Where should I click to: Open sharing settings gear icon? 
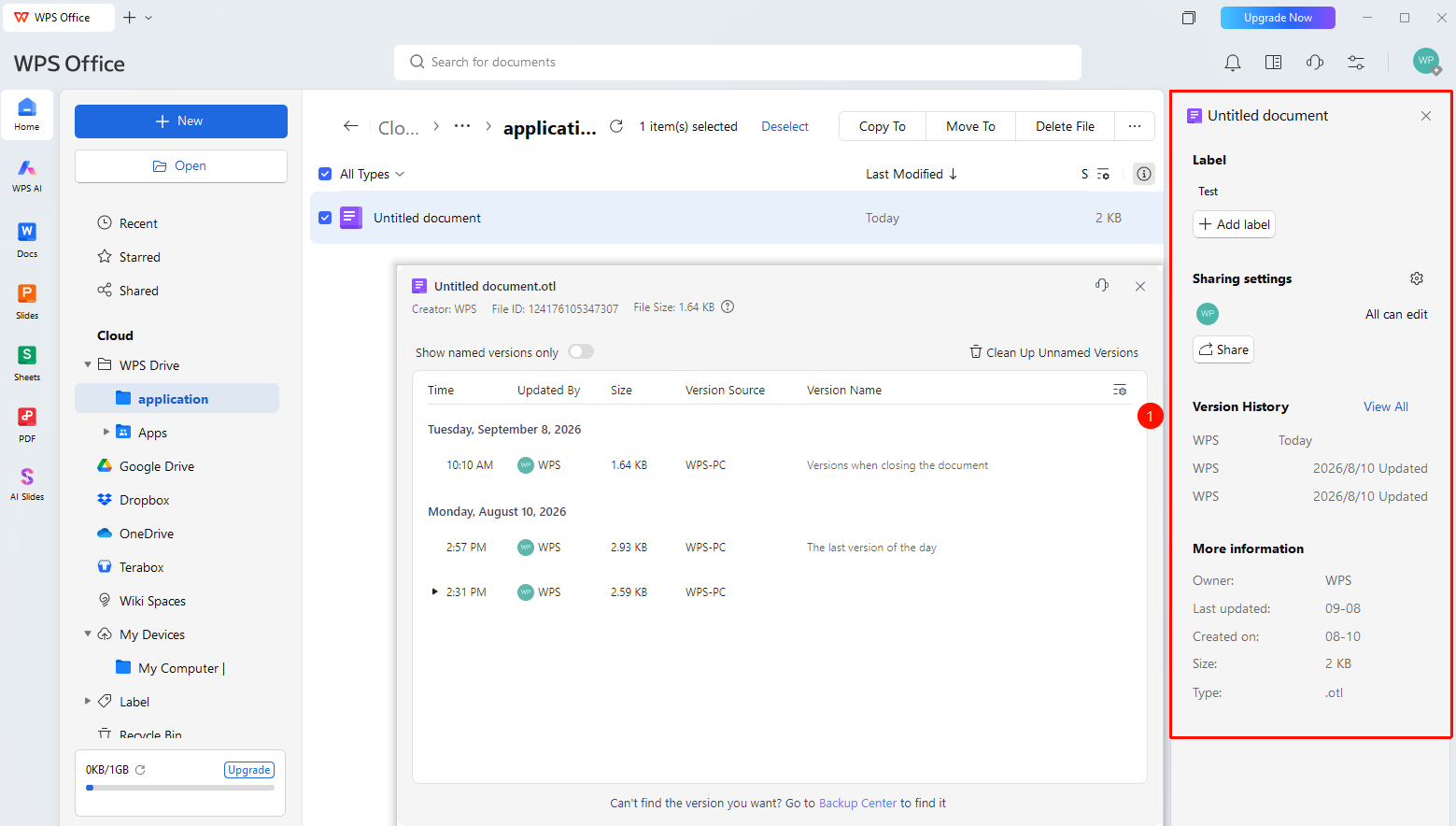coord(1417,278)
